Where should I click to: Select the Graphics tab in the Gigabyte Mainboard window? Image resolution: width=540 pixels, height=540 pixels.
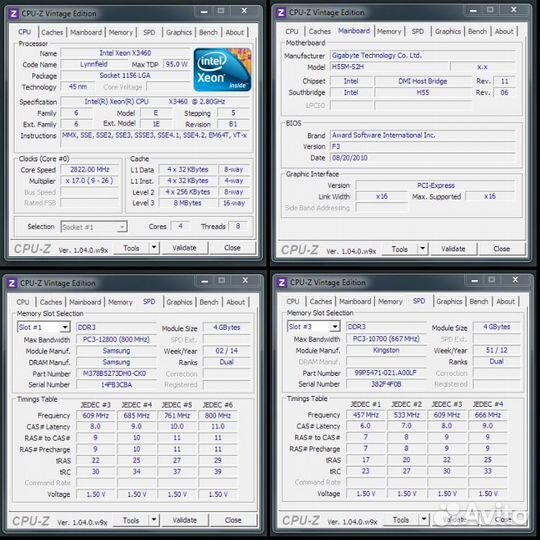448,31
